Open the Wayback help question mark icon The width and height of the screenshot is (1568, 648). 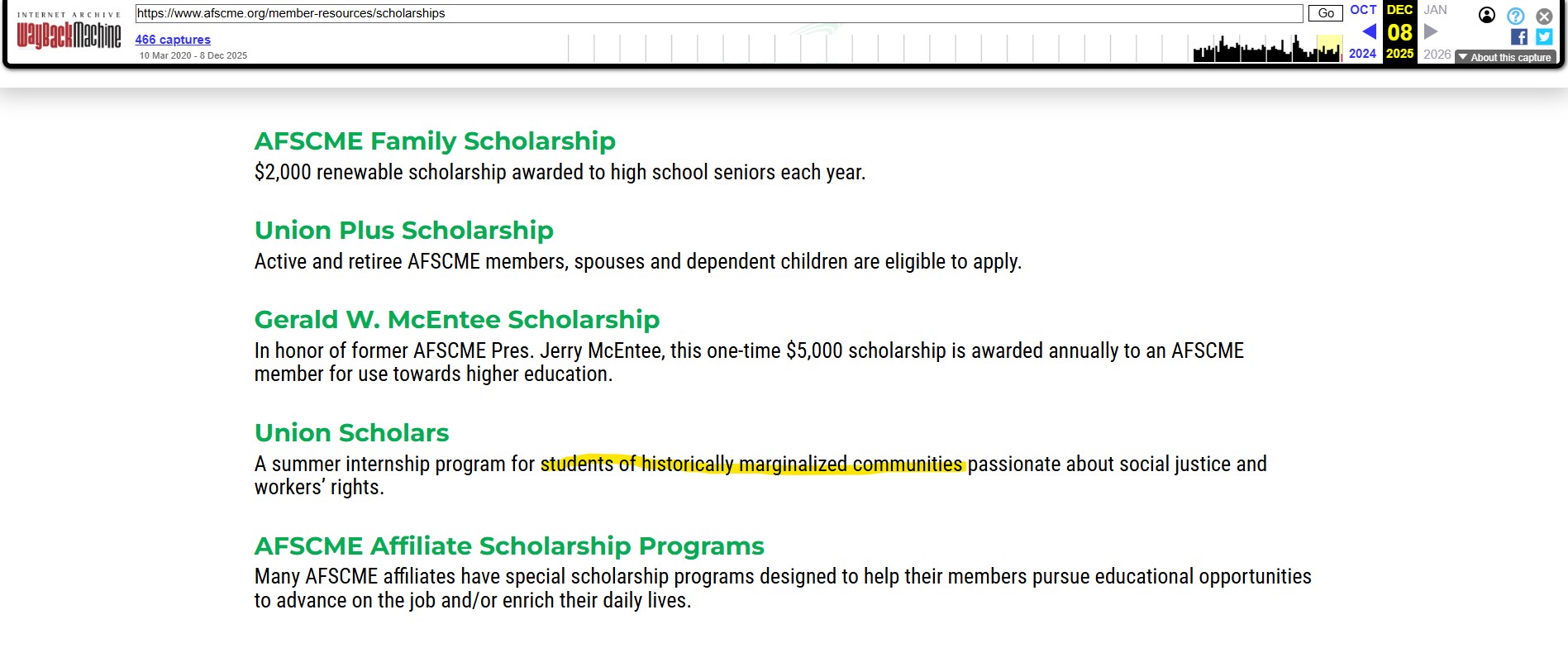[1515, 16]
